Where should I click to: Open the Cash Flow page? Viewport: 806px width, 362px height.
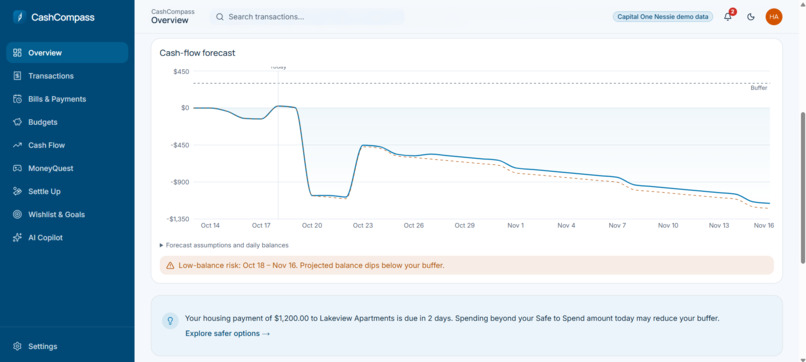(46, 145)
